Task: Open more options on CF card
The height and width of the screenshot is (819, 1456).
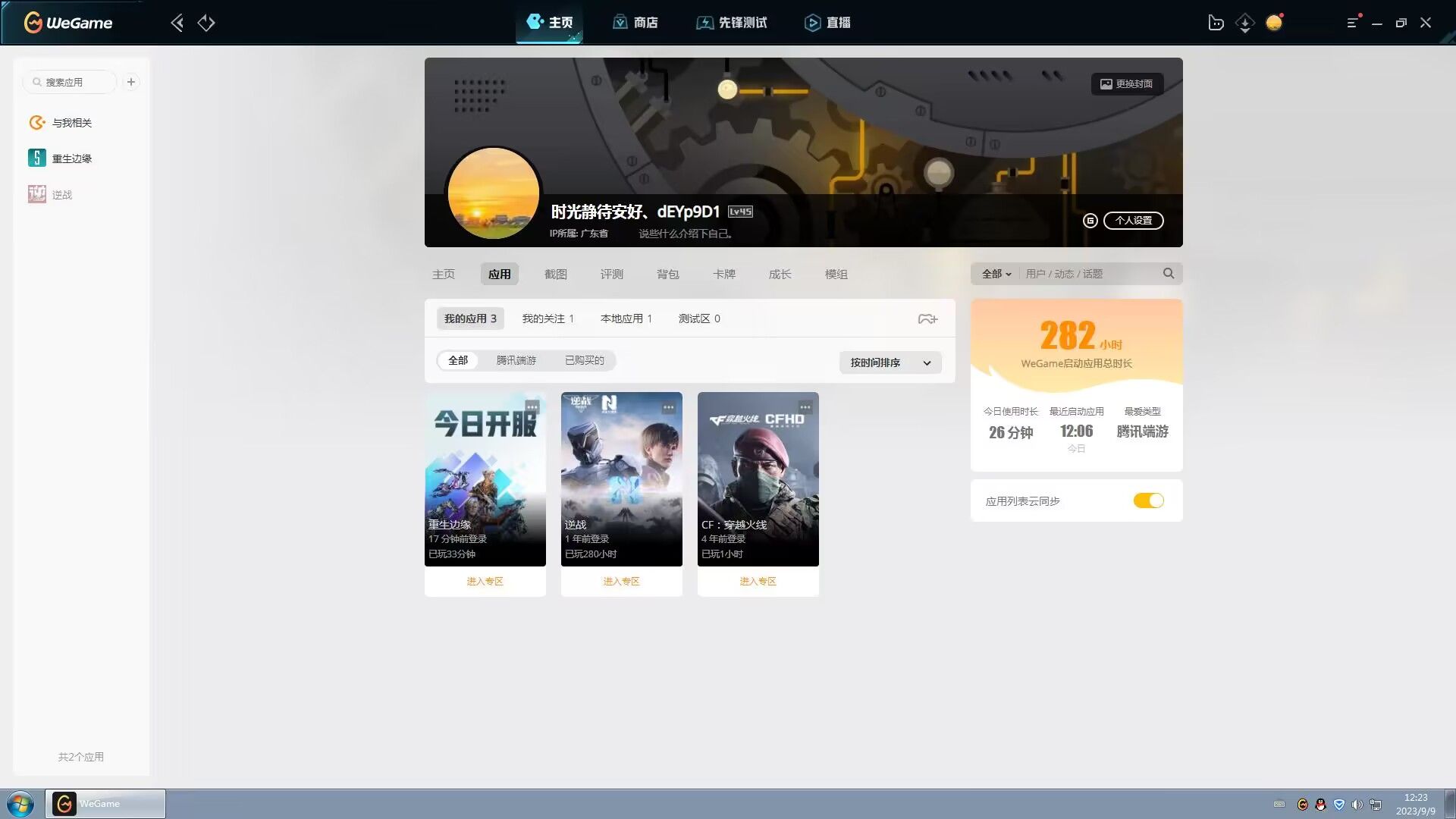Action: [x=805, y=407]
